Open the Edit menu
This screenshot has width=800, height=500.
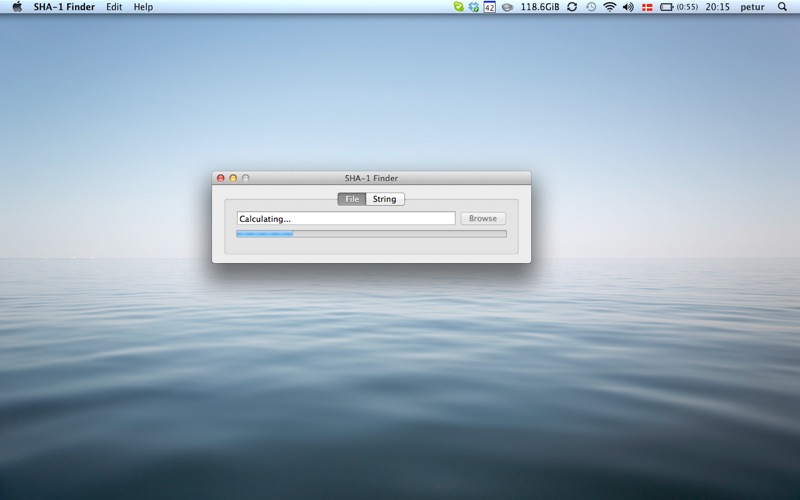(114, 7)
